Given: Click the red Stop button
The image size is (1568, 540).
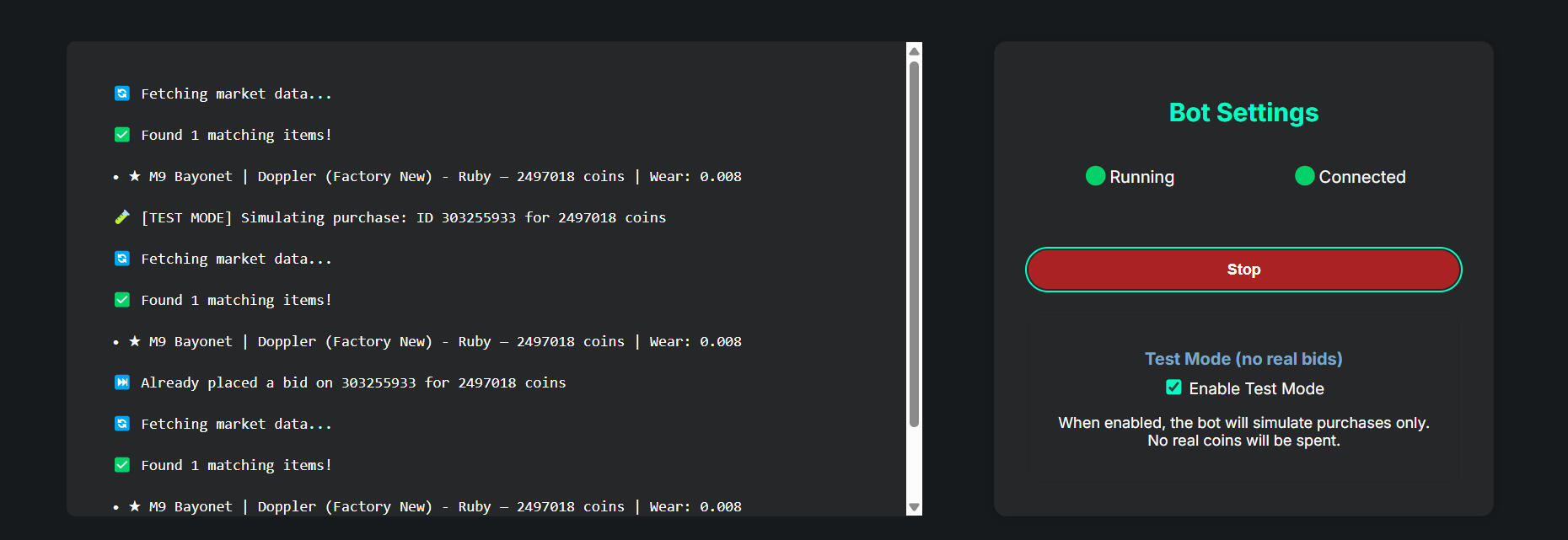Looking at the screenshot, I should (x=1243, y=270).
